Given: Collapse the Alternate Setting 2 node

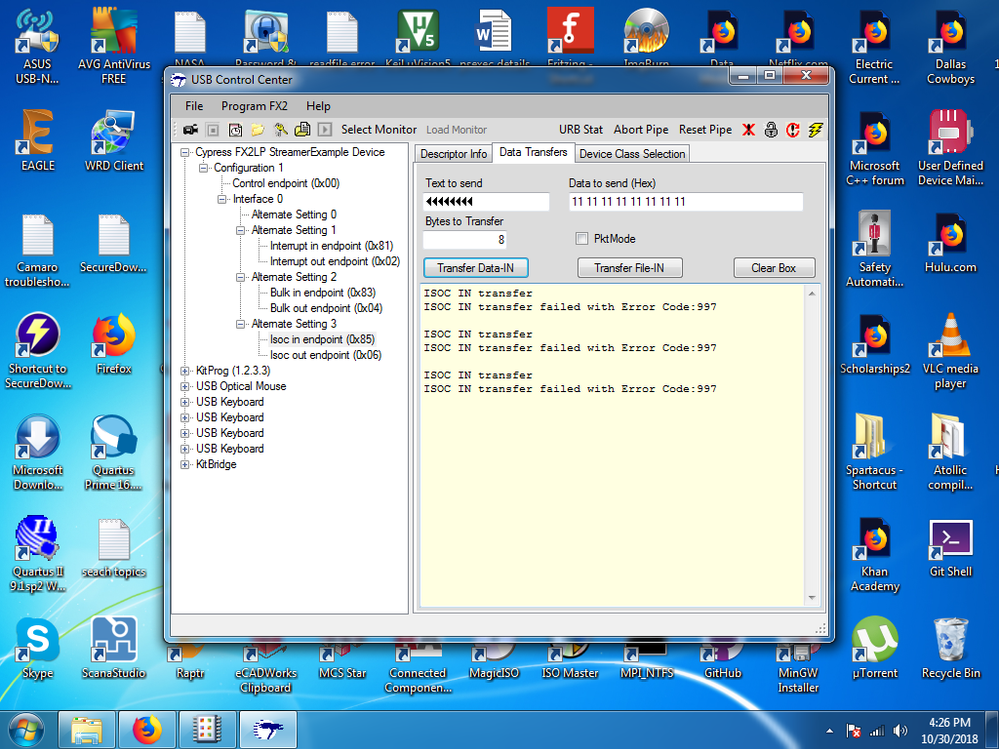Looking at the screenshot, I should point(241,277).
